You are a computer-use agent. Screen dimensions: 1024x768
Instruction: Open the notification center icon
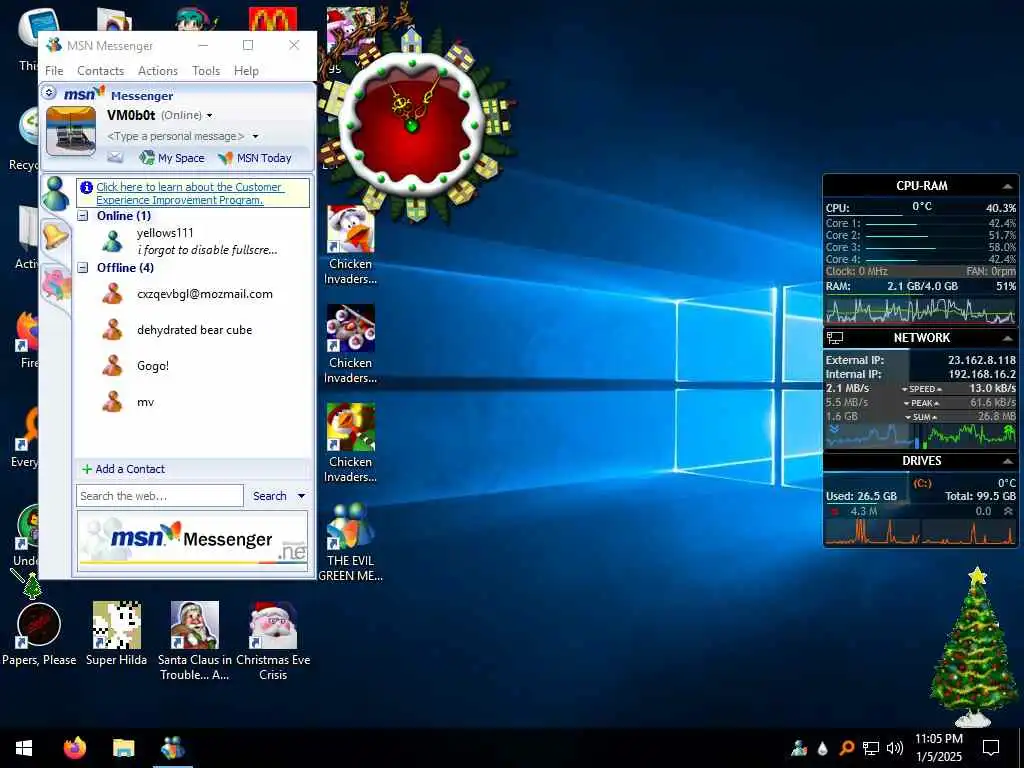(991, 748)
